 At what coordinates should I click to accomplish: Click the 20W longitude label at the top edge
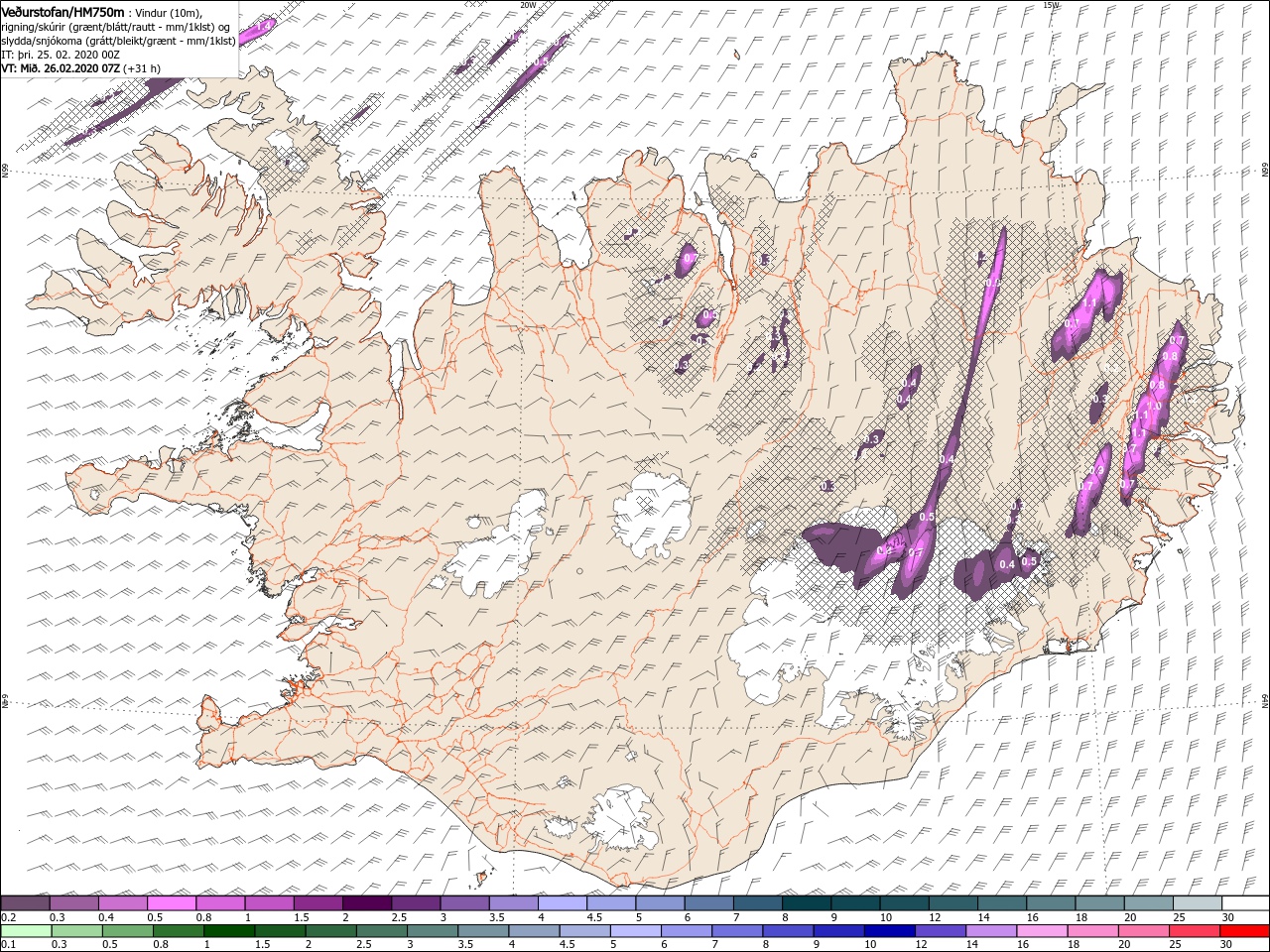[x=528, y=5]
